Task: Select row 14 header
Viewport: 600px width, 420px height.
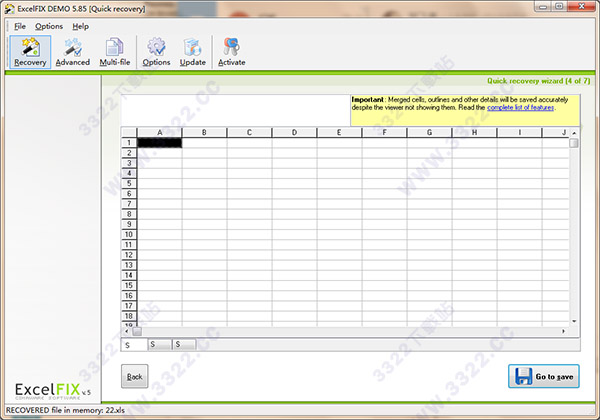Action: [x=129, y=275]
